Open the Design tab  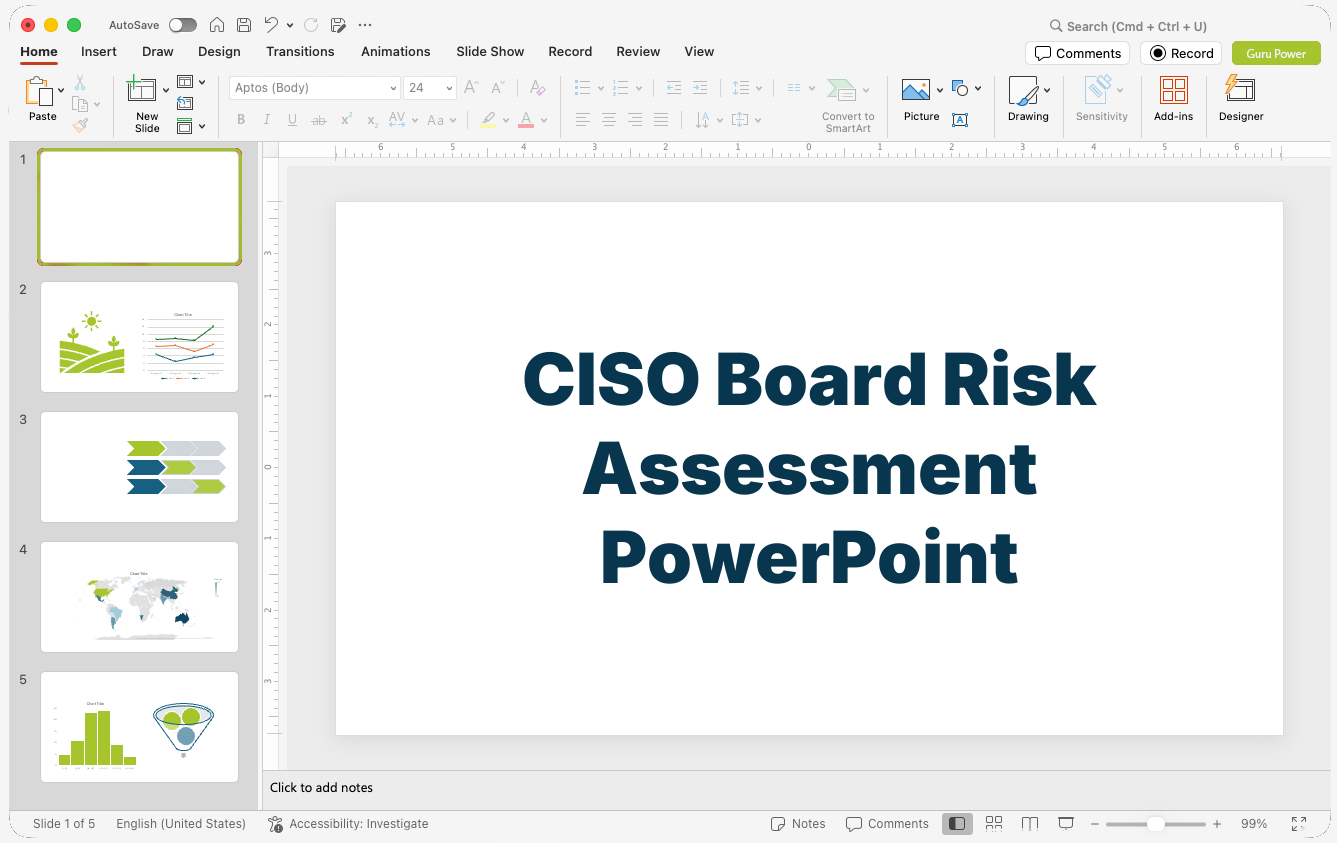(219, 52)
